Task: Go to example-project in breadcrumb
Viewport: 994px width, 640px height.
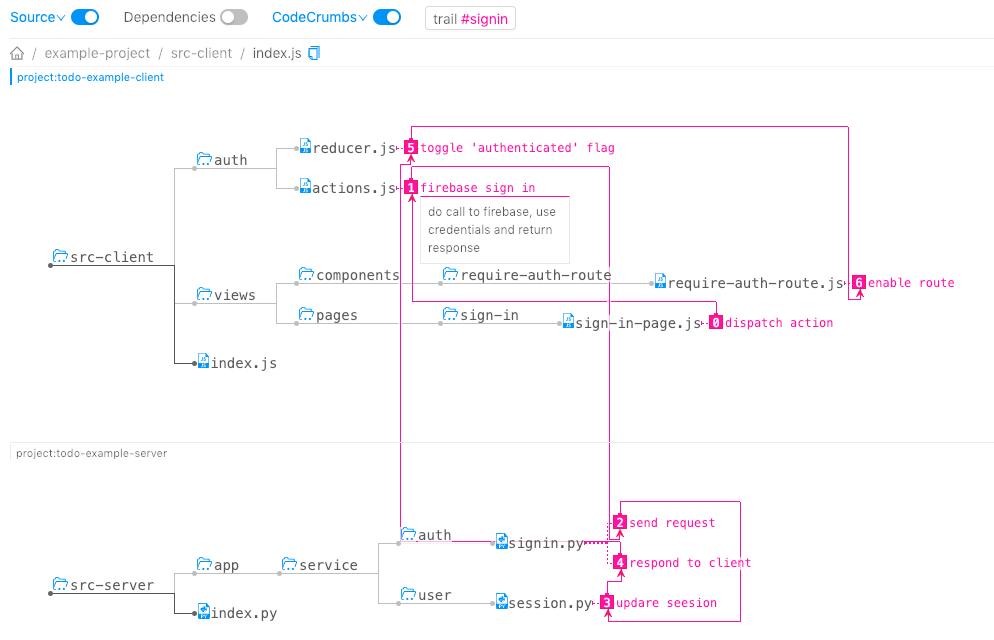Action: click(x=97, y=53)
